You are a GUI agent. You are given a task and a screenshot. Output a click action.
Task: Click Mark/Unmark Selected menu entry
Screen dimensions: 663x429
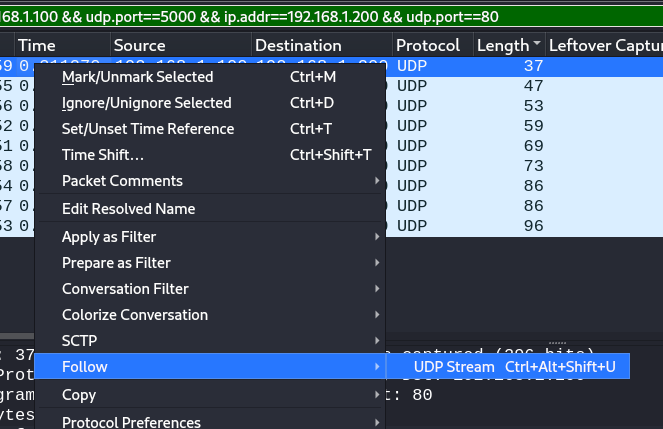[x=137, y=77]
